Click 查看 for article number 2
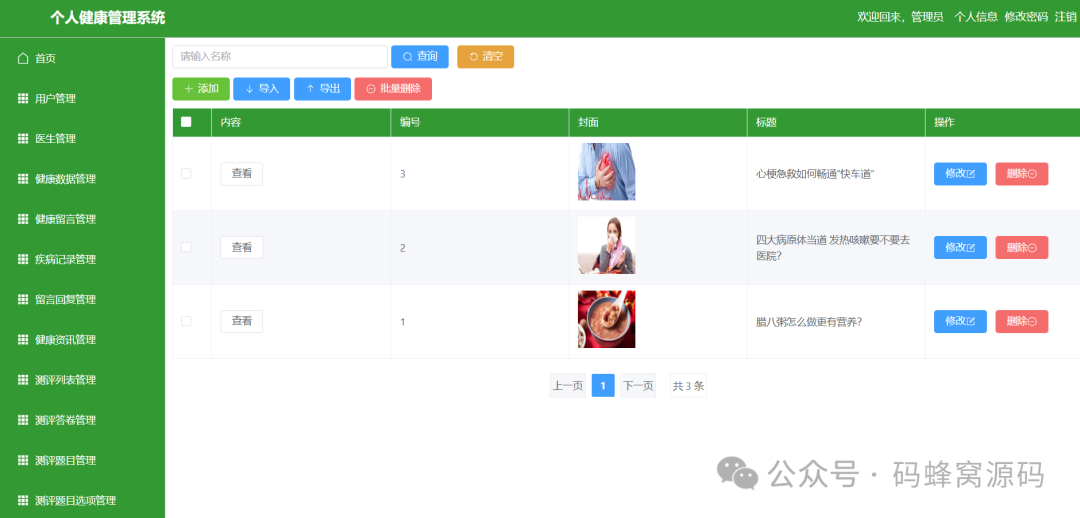 click(242, 247)
